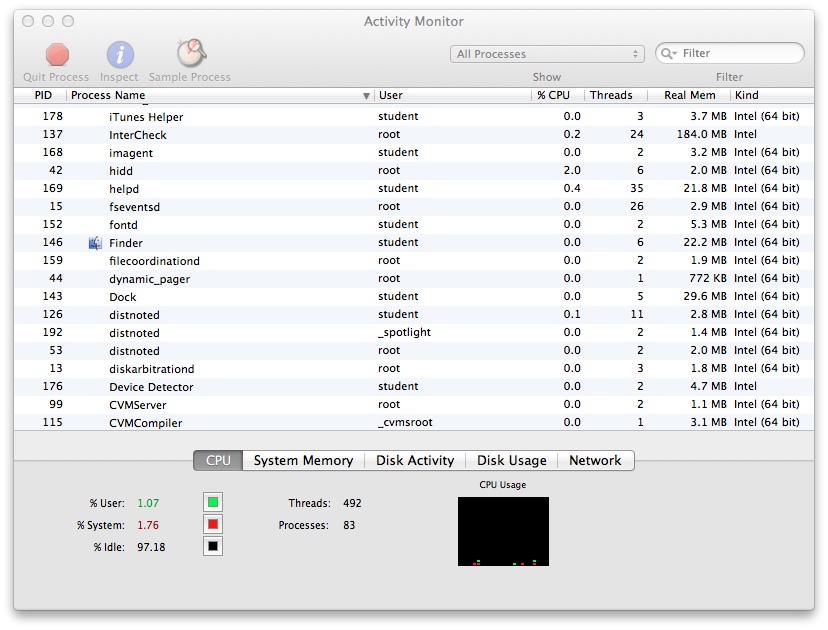
Task: Click the 772 KB memory value
Action: (x=708, y=278)
